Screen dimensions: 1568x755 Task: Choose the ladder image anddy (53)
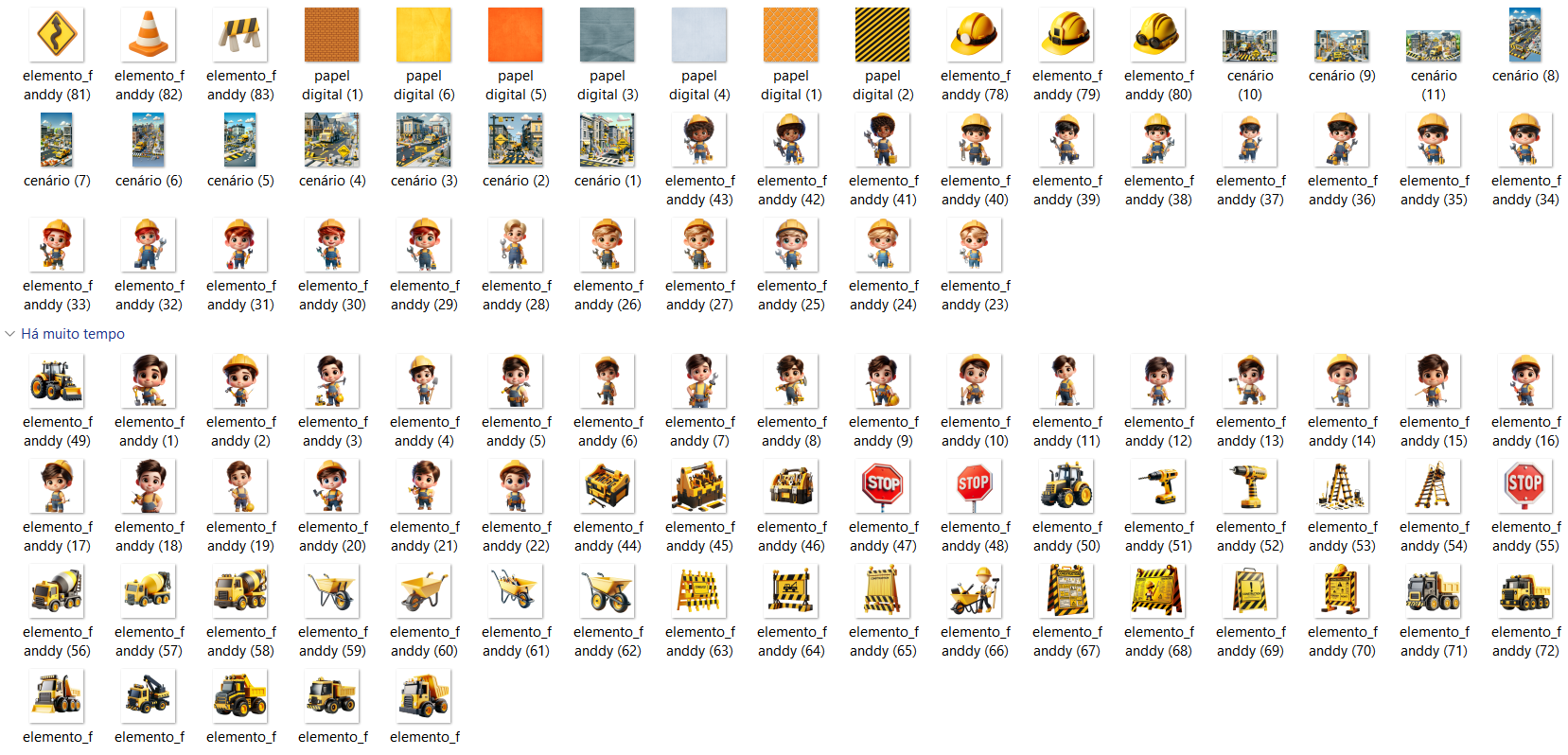[x=1342, y=486]
